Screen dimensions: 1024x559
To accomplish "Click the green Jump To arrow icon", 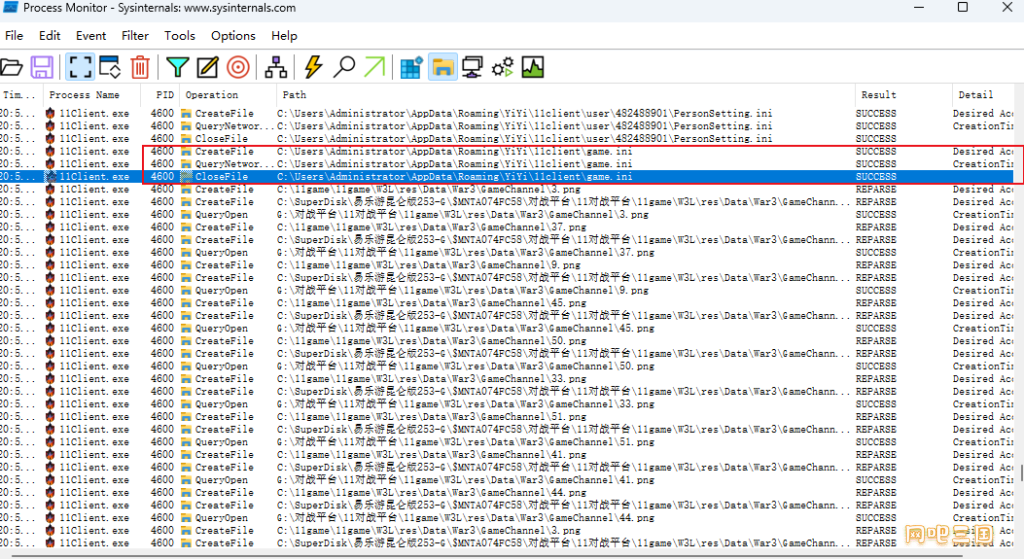I will 374,67.
